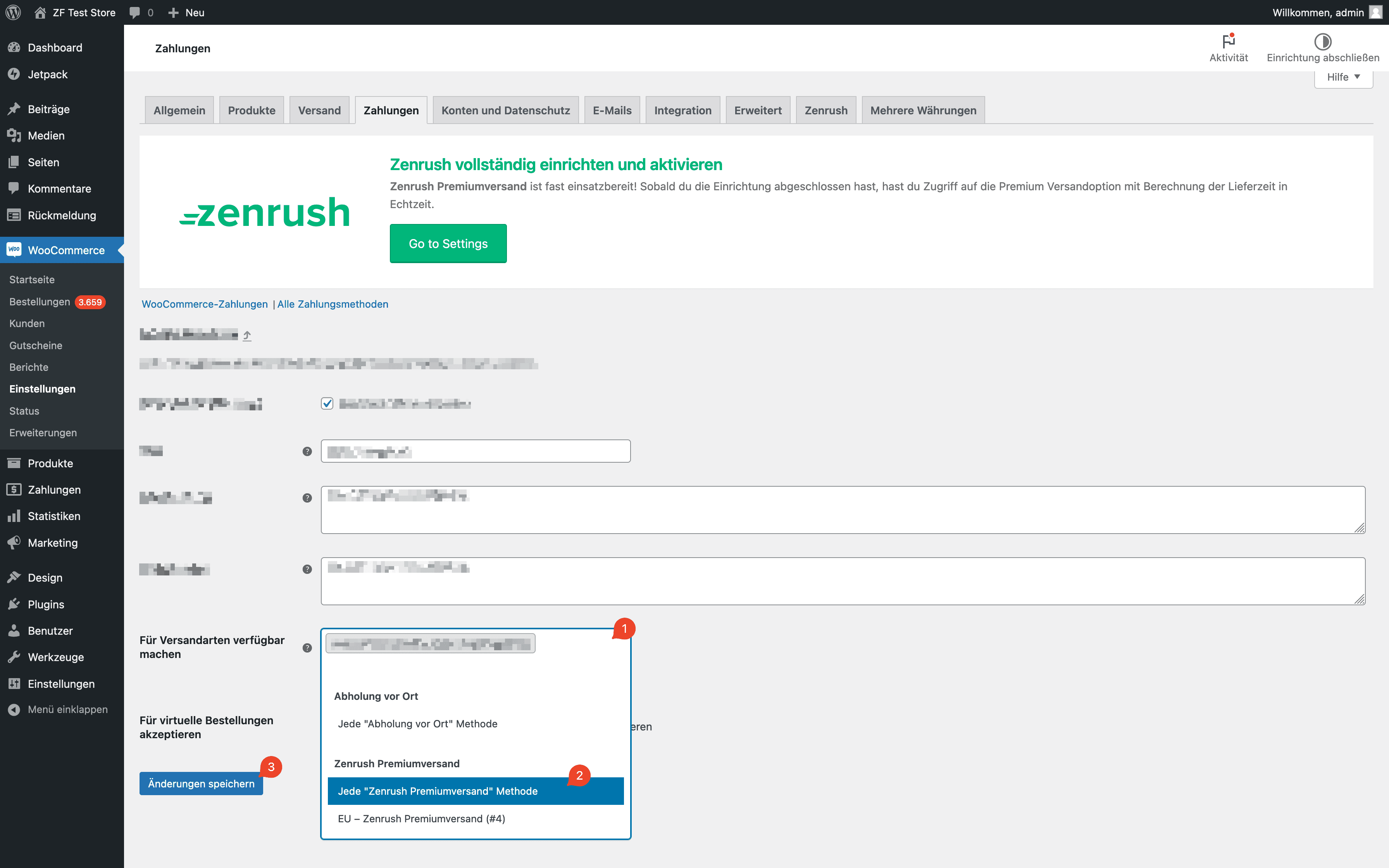
Task: Select Jede "Zenrush Premiumversand" Methode option
Action: click(475, 791)
